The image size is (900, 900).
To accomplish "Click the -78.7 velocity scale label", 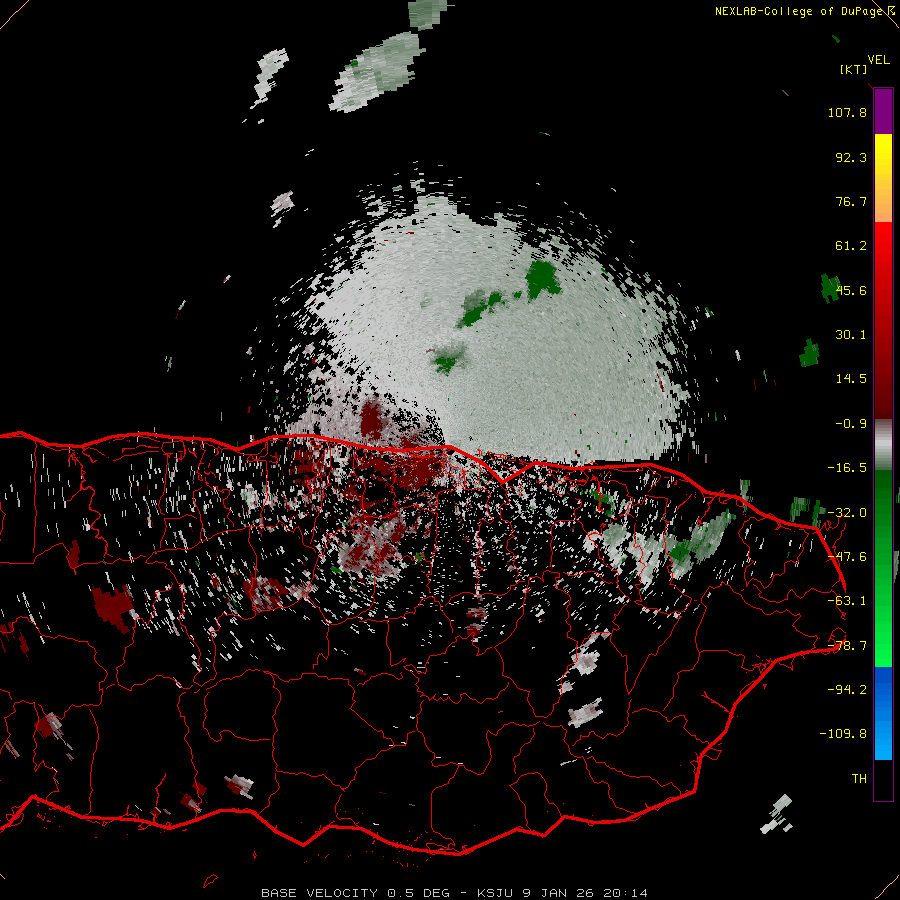I will pos(847,646).
